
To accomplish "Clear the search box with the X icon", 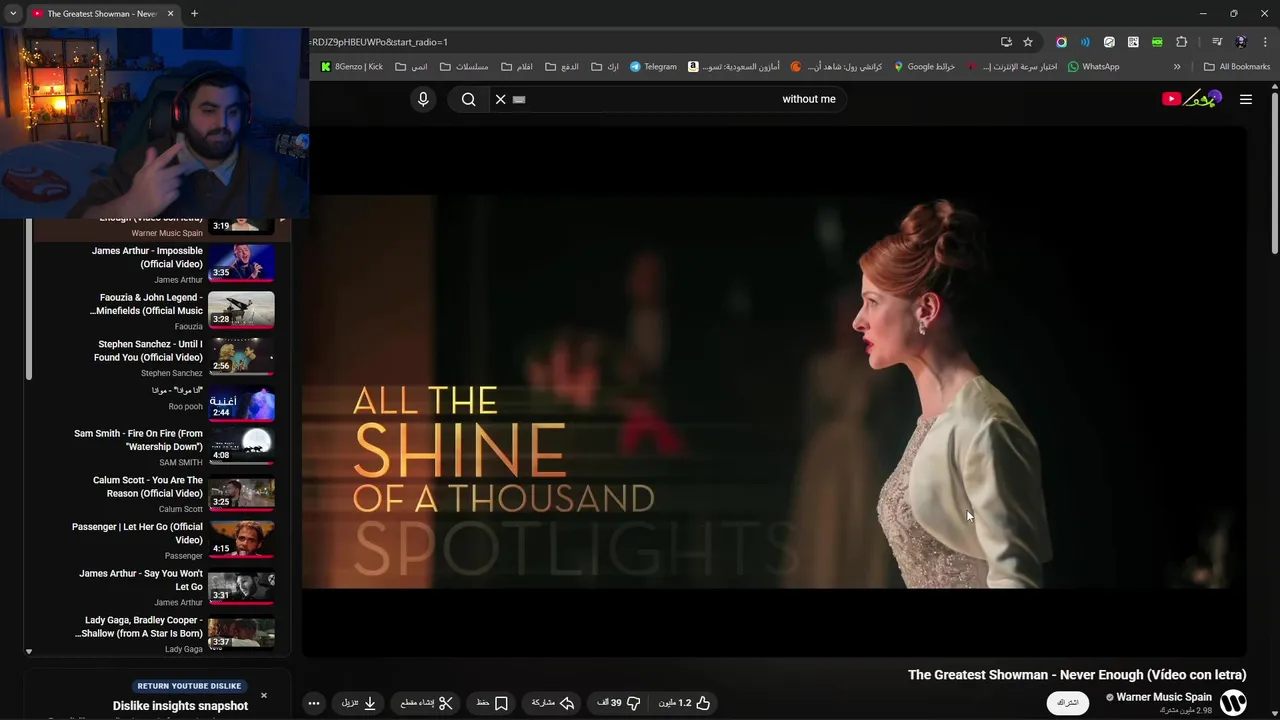I will click(501, 99).
